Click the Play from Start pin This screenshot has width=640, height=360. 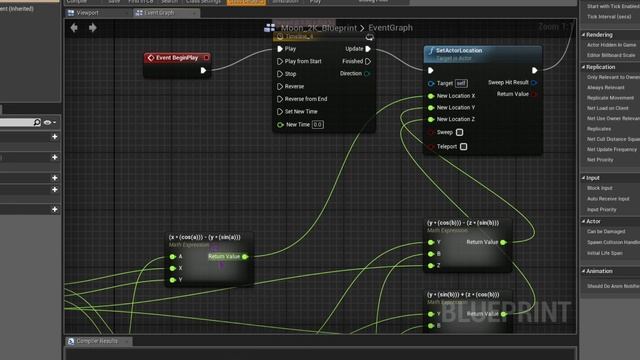click(280, 61)
